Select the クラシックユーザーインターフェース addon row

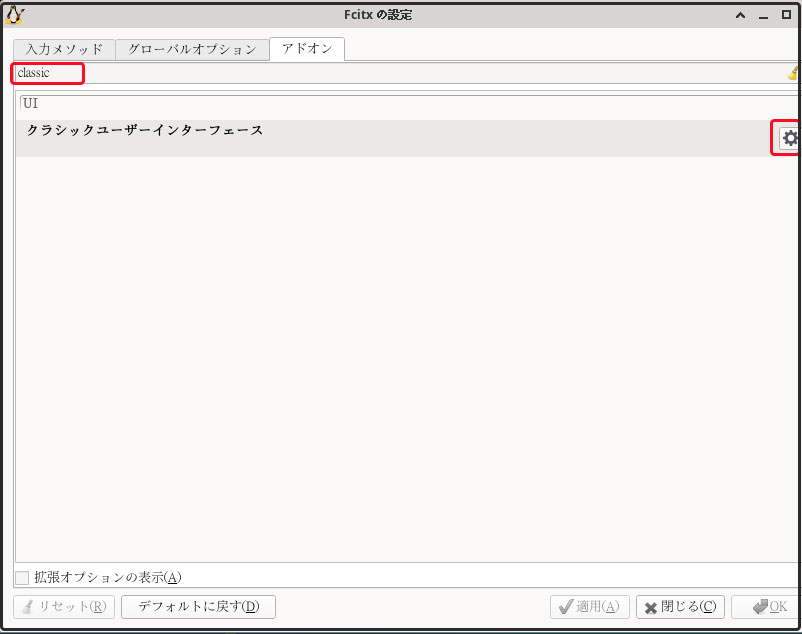[407, 138]
